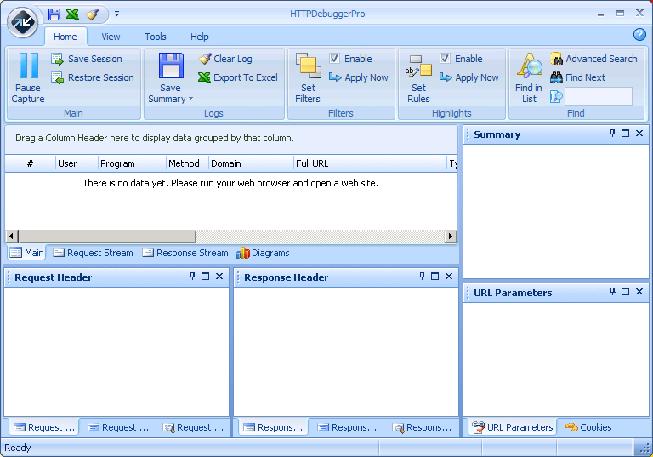Screen dimensions: 653x457
Task: Sort by the Program column header
Action: (132, 164)
